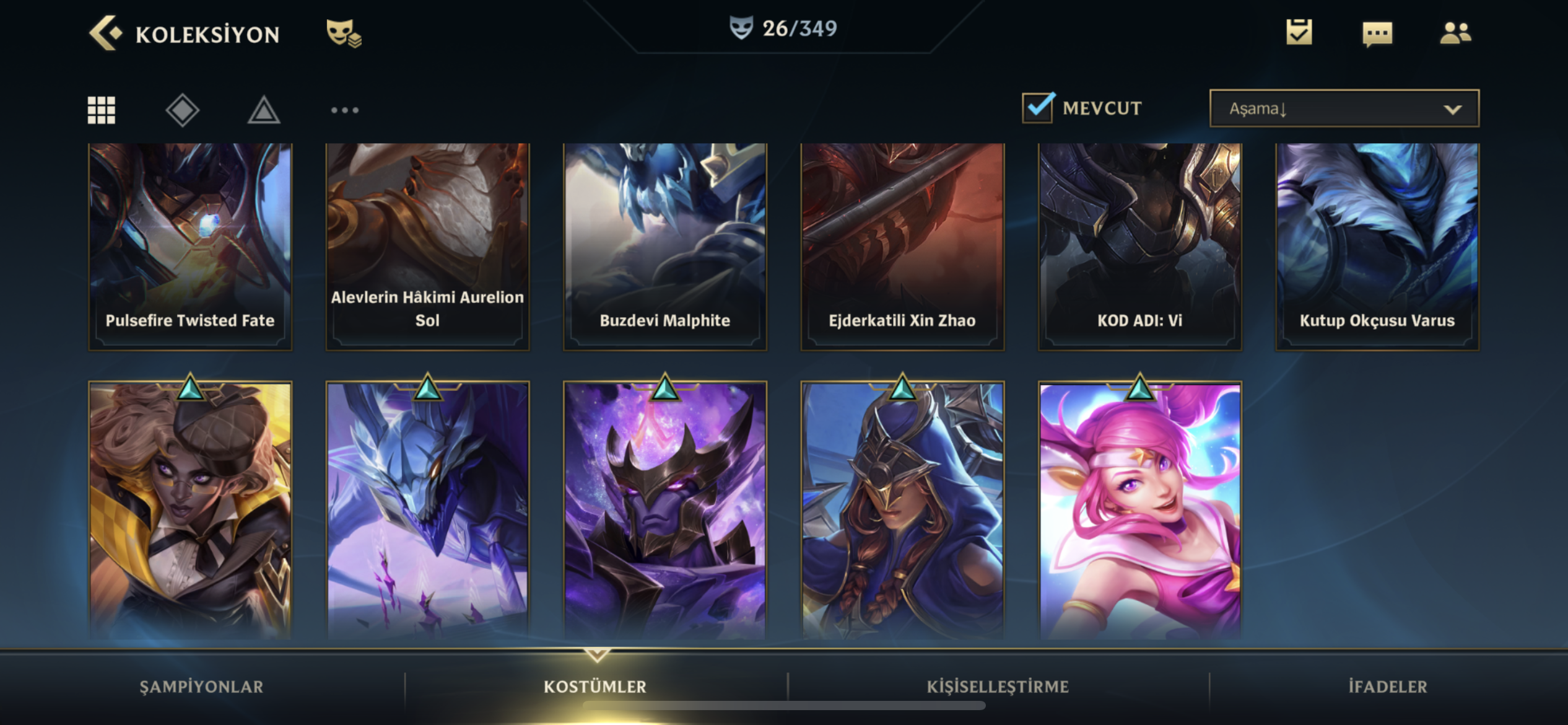This screenshot has height=725, width=1568.
Task: Filter skins by the diamond tier icon
Action: (182, 110)
